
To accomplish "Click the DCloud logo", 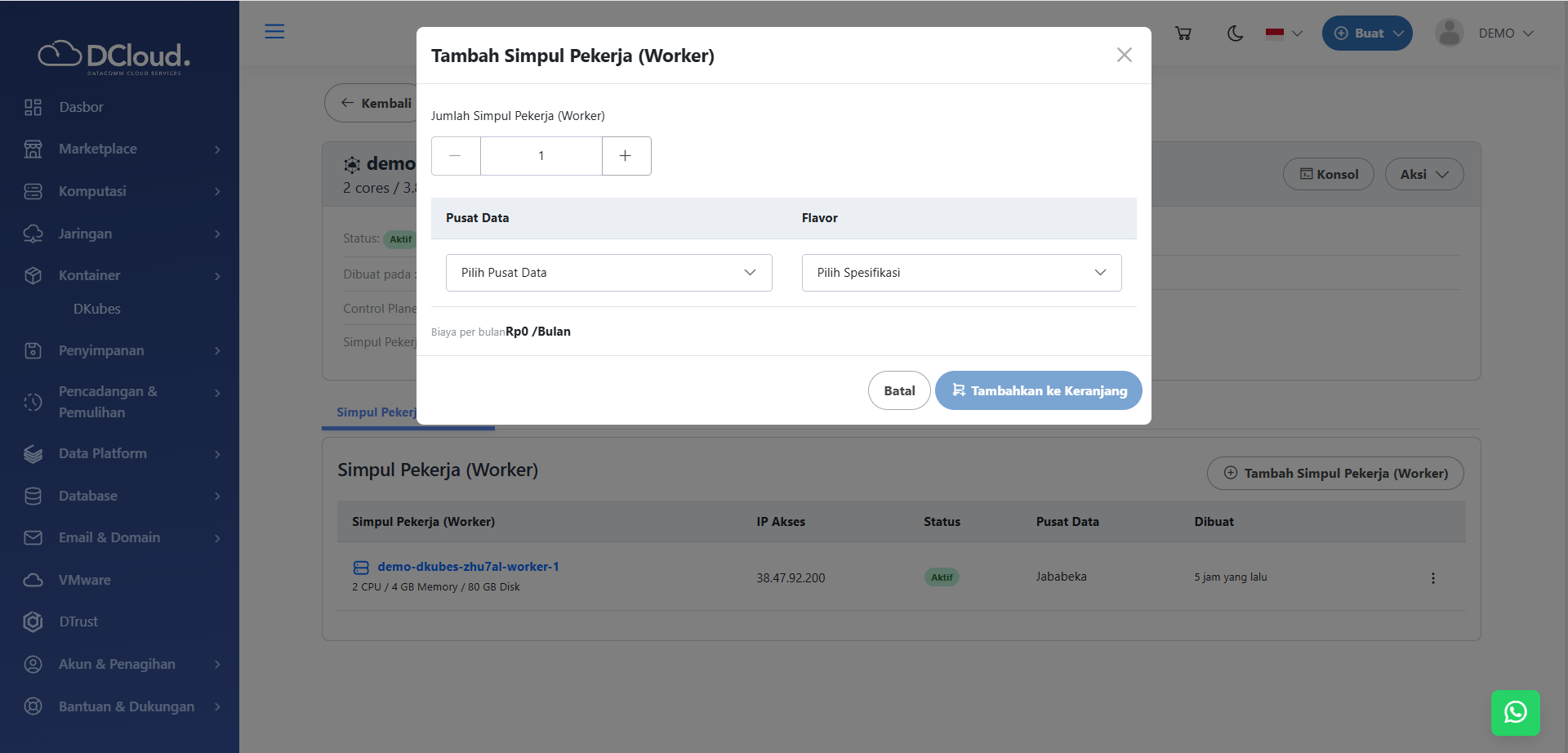I will 114,56.
